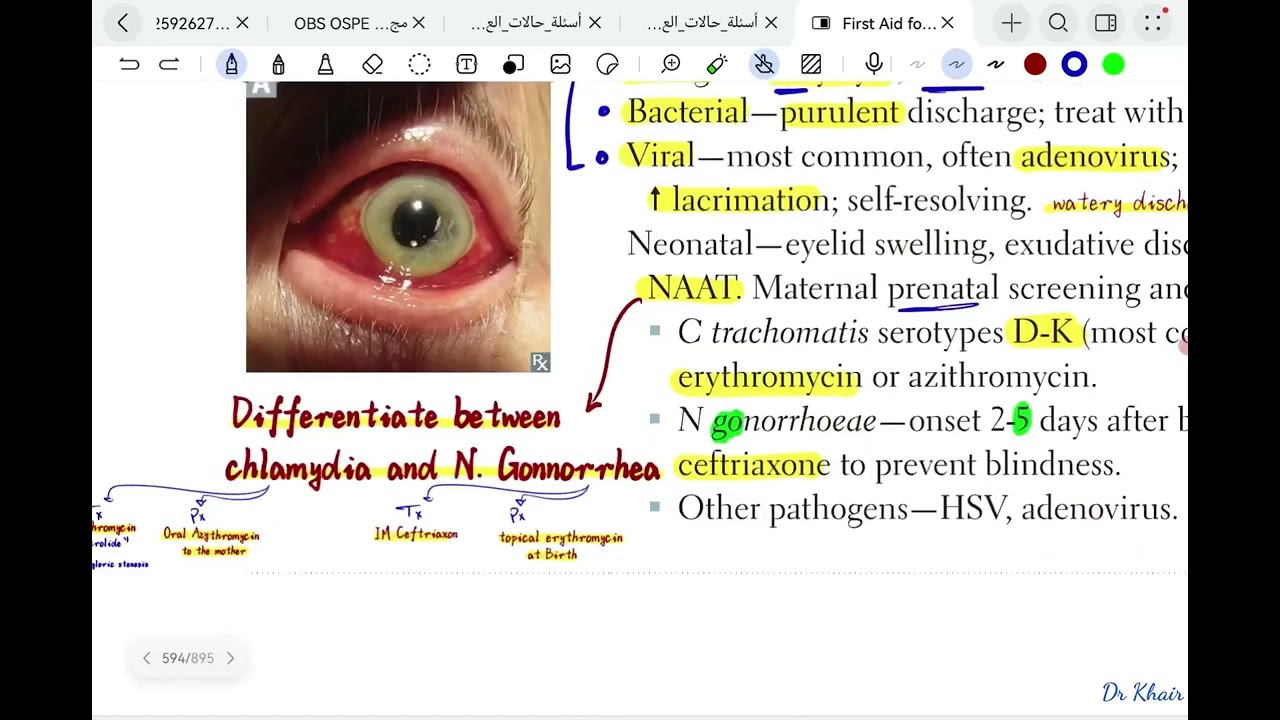1280x720 pixels.
Task: Click handwritten 'topical erythromycin at Birth'
Action: tap(561, 545)
